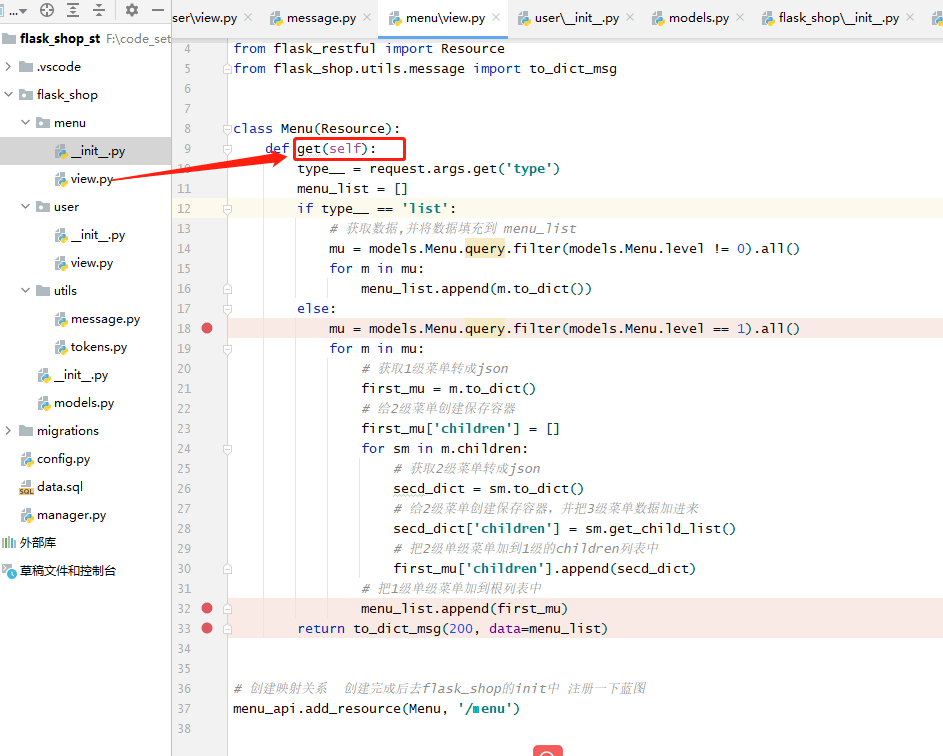Close the flask_shop\__init__.py tab

pyautogui.click(x=910, y=17)
